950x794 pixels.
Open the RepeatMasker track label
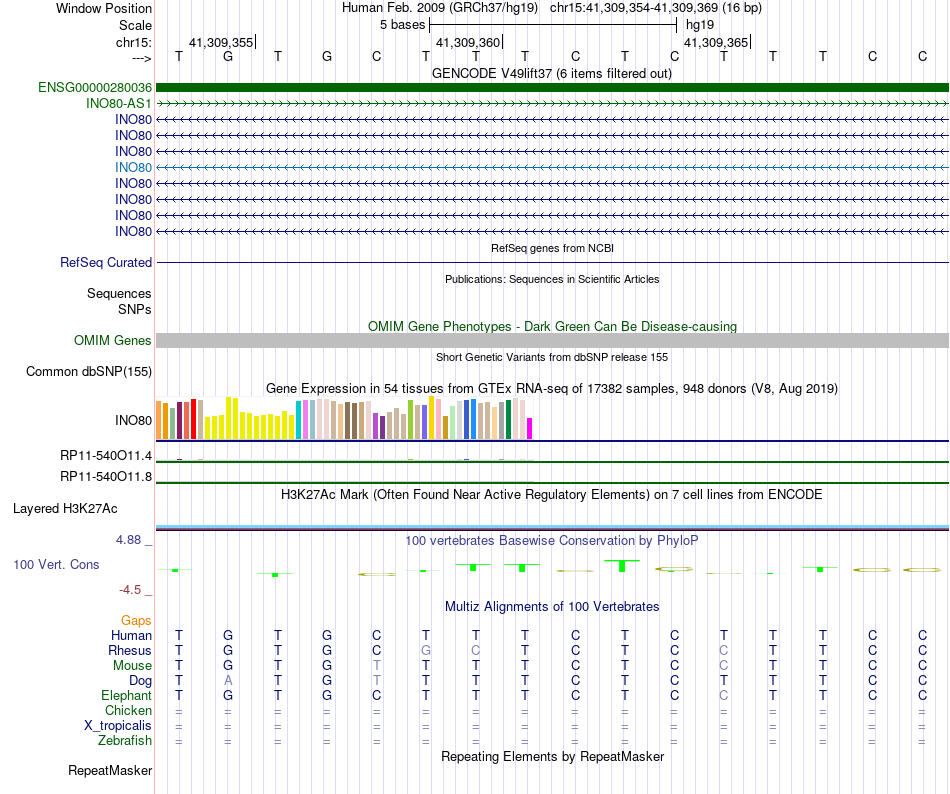pyautogui.click(x=110, y=770)
